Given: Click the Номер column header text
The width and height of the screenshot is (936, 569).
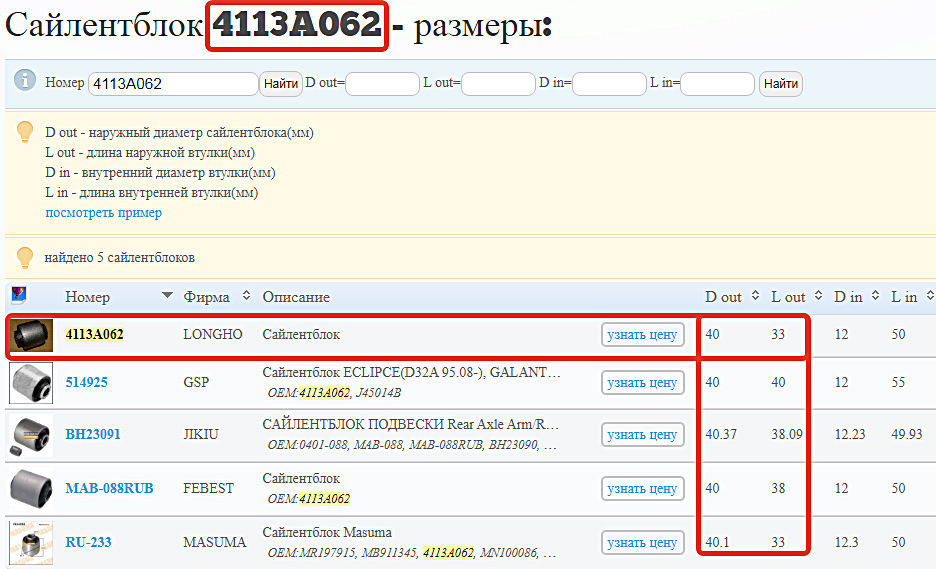Looking at the screenshot, I should 87,297.
